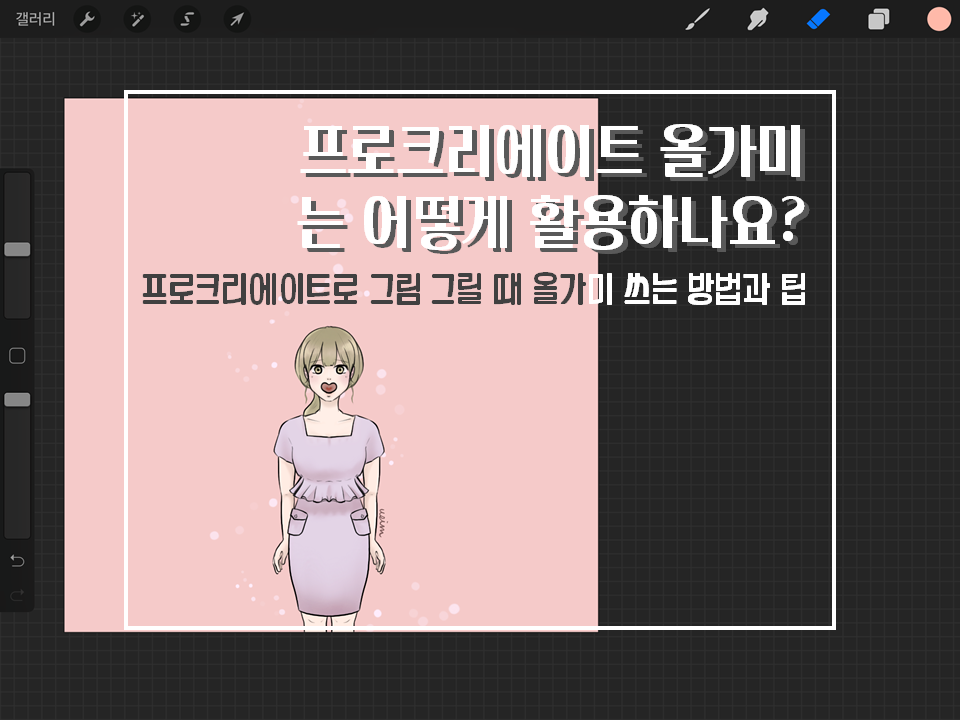The image size is (960, 720).
Task: Tap the square Modify button in sidebar
Action: tap(17, 356)
